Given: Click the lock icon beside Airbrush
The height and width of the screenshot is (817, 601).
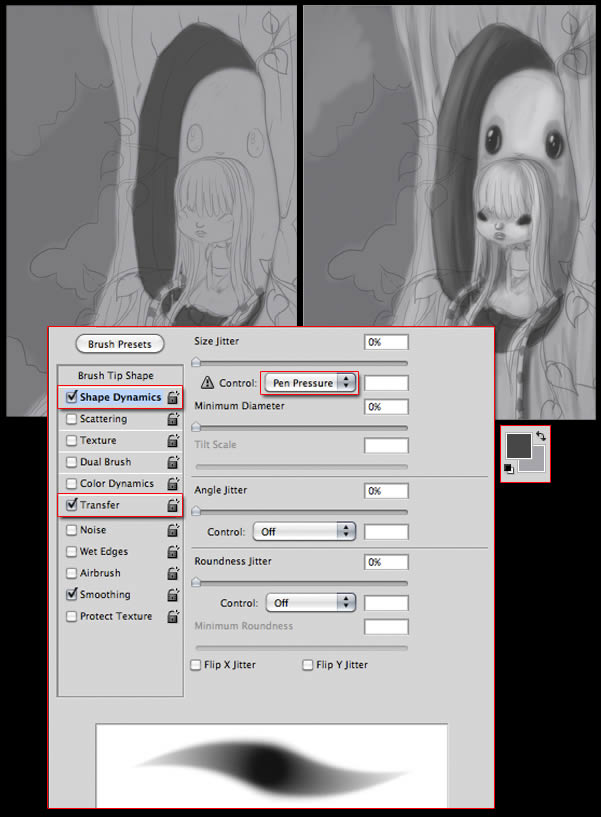Looking at the screenshot, I should point(173,573).
